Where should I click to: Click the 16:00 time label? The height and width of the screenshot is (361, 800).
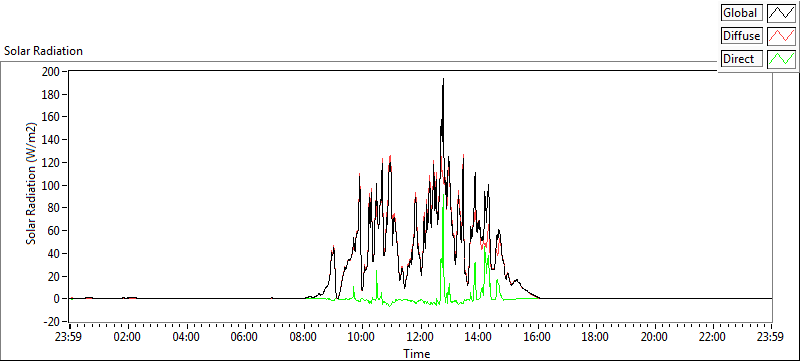tap(537, 337)
